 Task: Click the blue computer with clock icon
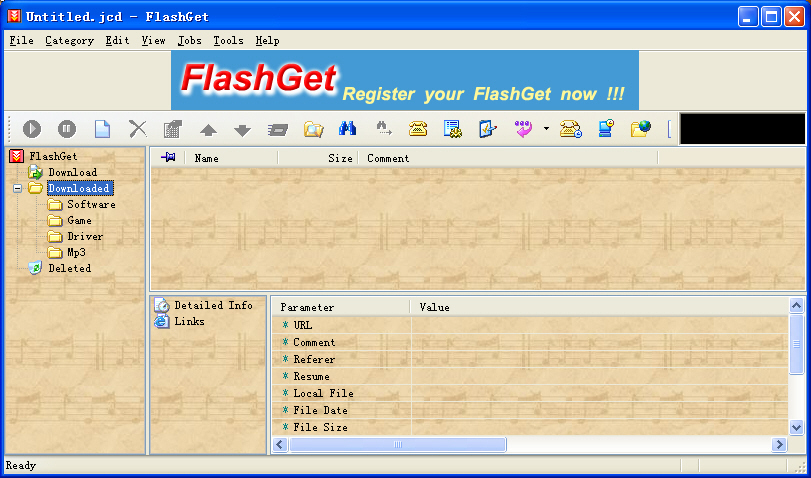[606, 128]
